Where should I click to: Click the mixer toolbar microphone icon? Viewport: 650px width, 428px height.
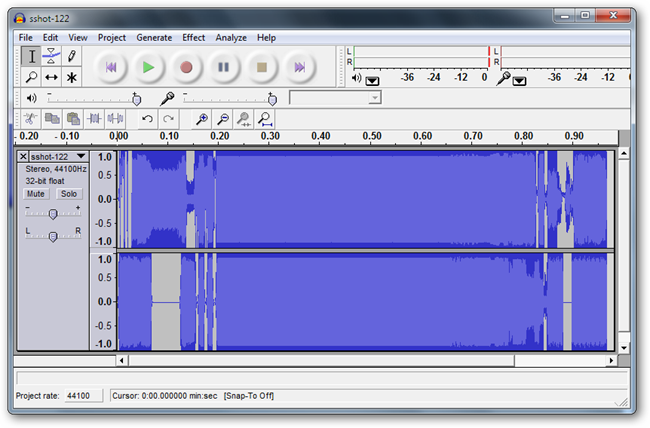[x=167, y=98]
